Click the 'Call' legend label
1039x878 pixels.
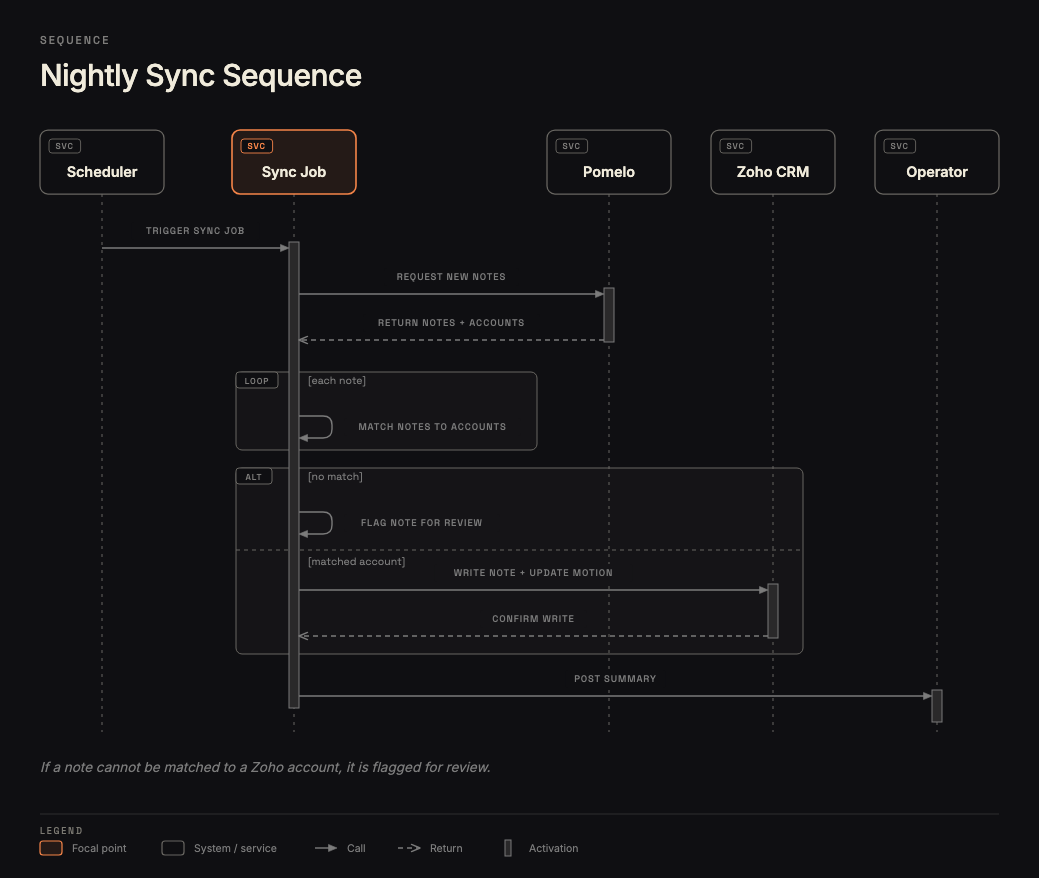[356, 848]
